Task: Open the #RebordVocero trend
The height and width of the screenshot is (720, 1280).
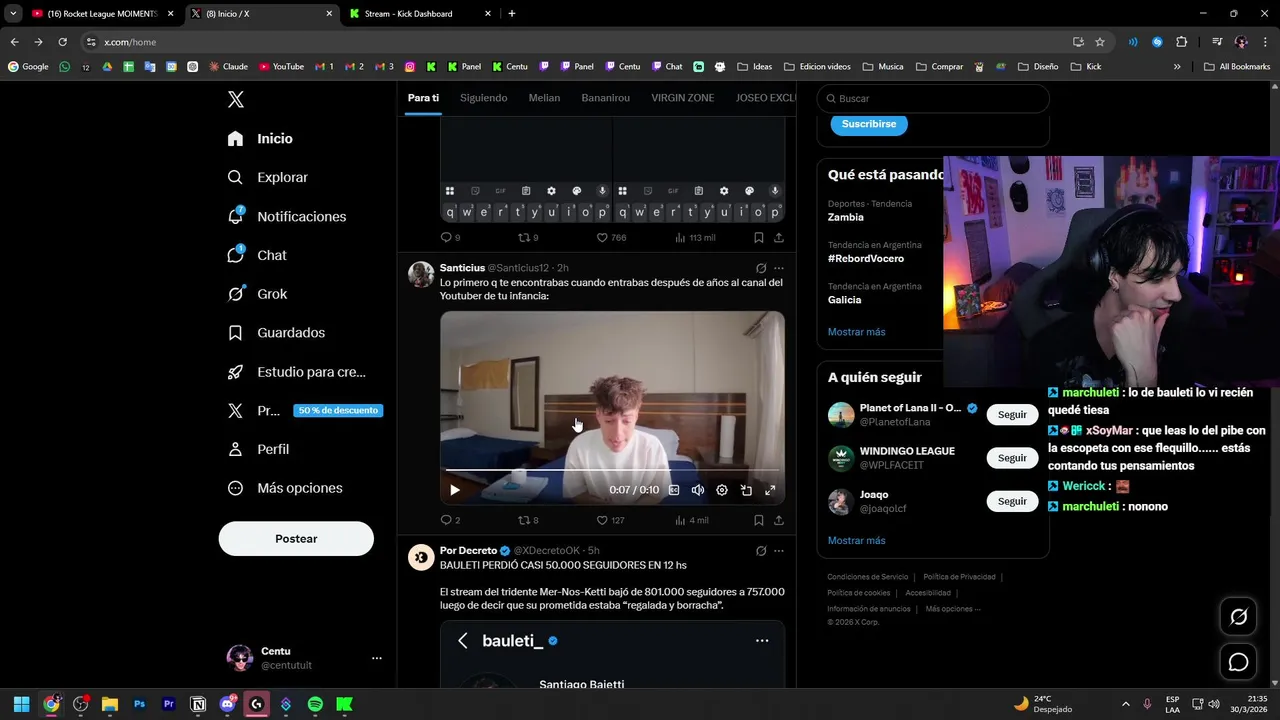Action: (x=865, y=258)
